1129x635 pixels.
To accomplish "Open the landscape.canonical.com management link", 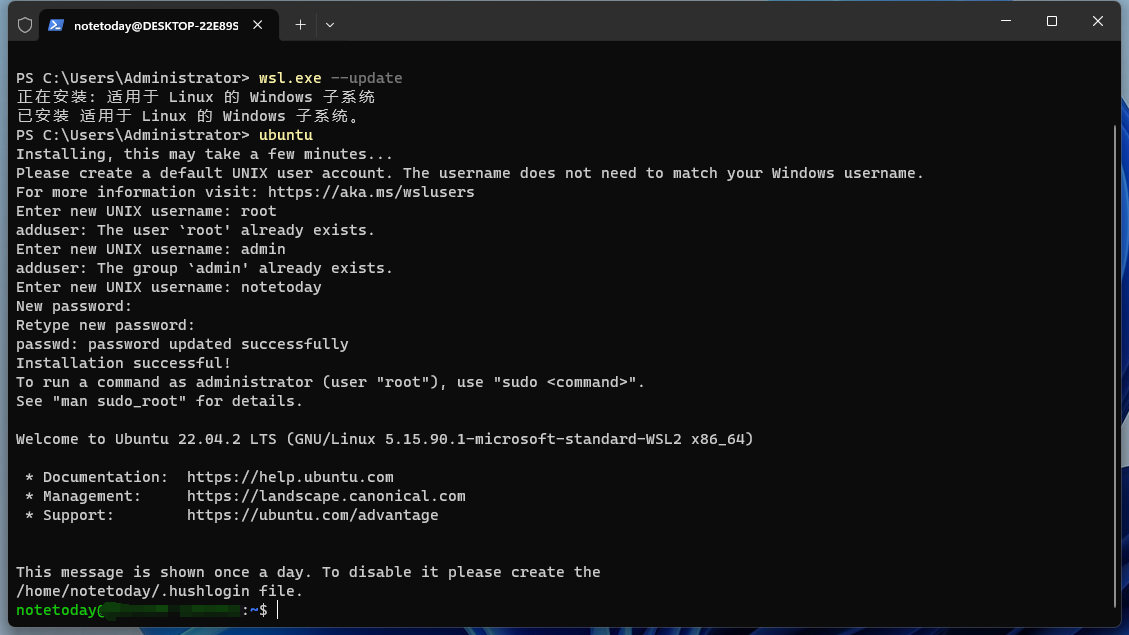I will click(x=326, y=496).
